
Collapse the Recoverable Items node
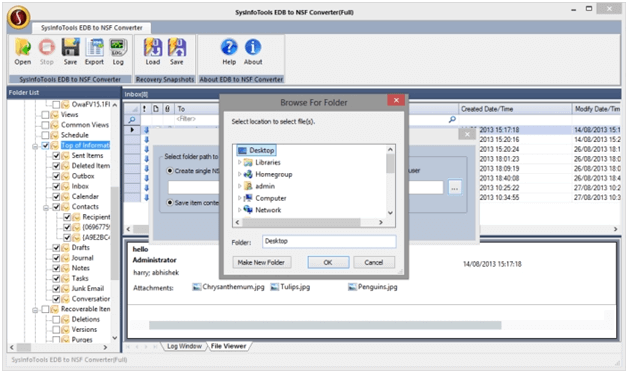(35, 309)
